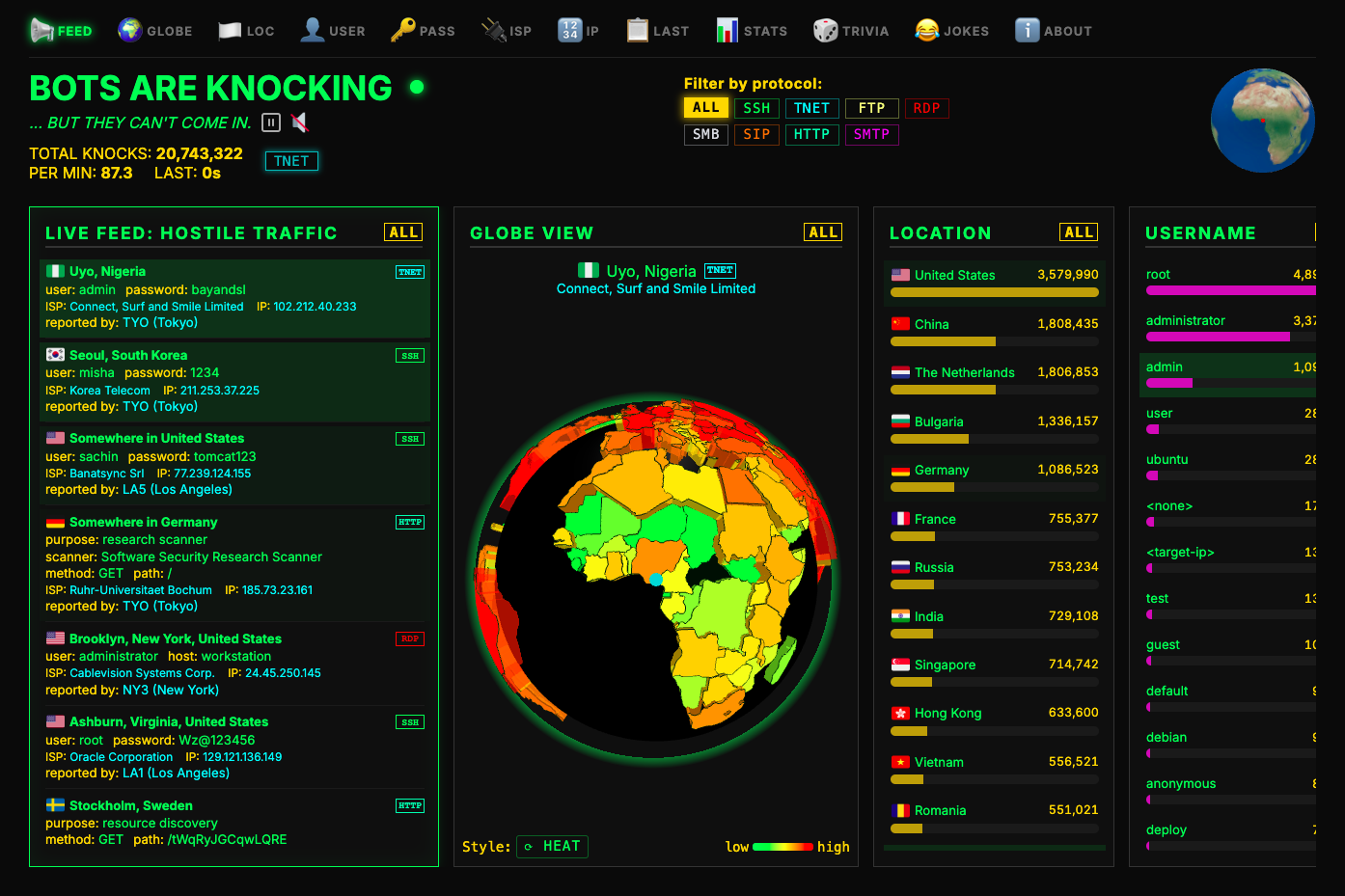
Task: Select the ALL protocol filter
Action: pyautogui.click(x=706, y=108)
